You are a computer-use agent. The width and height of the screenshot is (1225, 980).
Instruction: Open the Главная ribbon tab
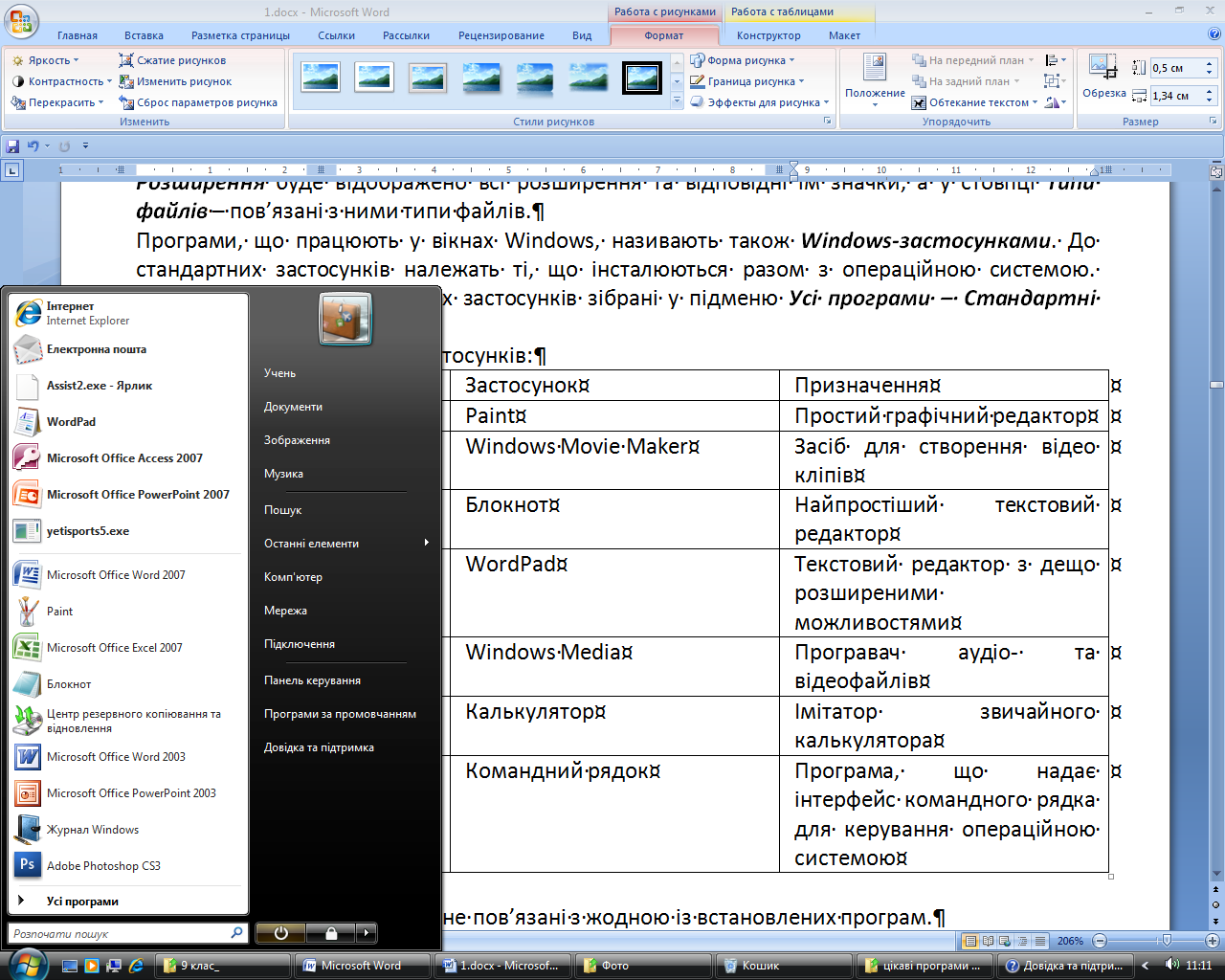click(78, 35)
